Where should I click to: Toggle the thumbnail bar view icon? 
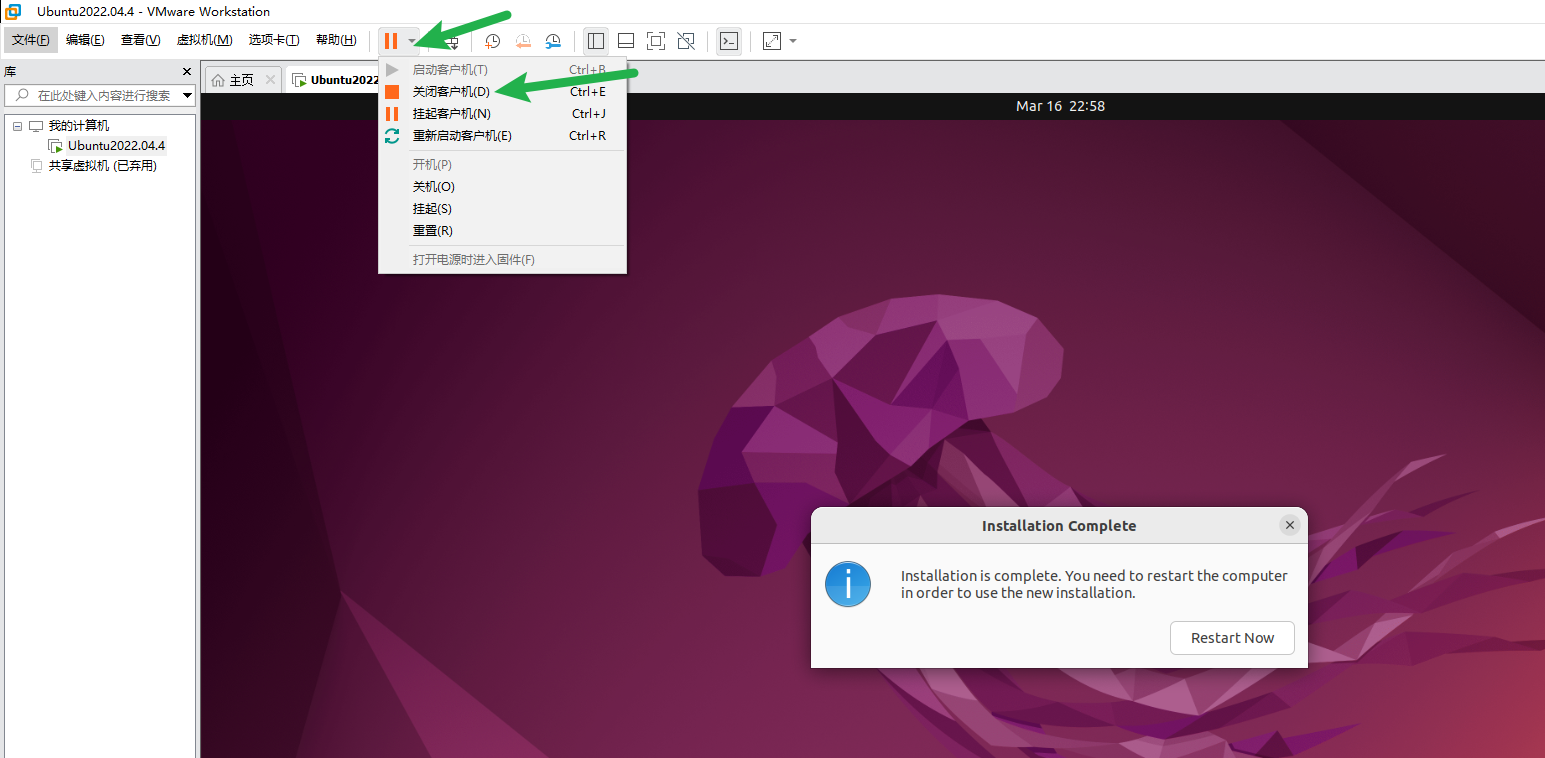point(626,41)
